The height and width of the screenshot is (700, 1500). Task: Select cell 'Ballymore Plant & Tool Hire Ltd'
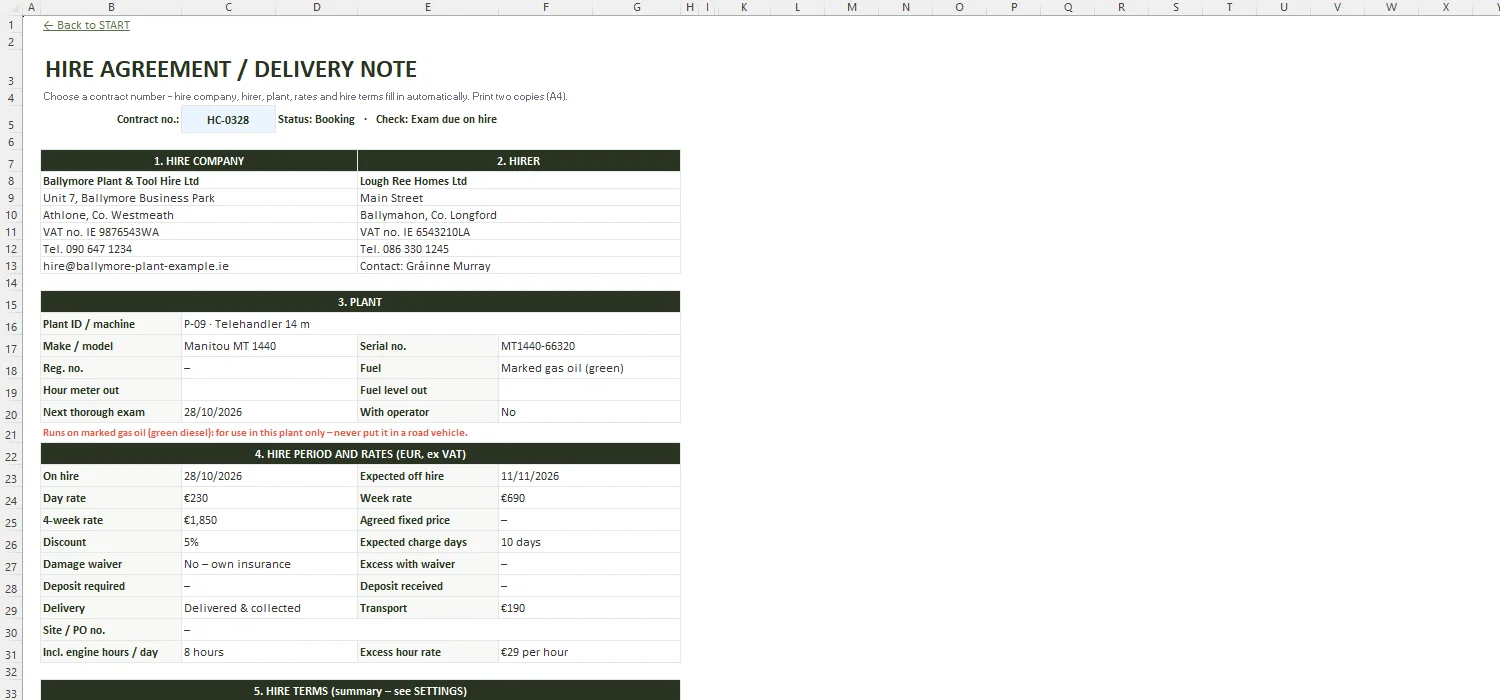coord(199,181)
